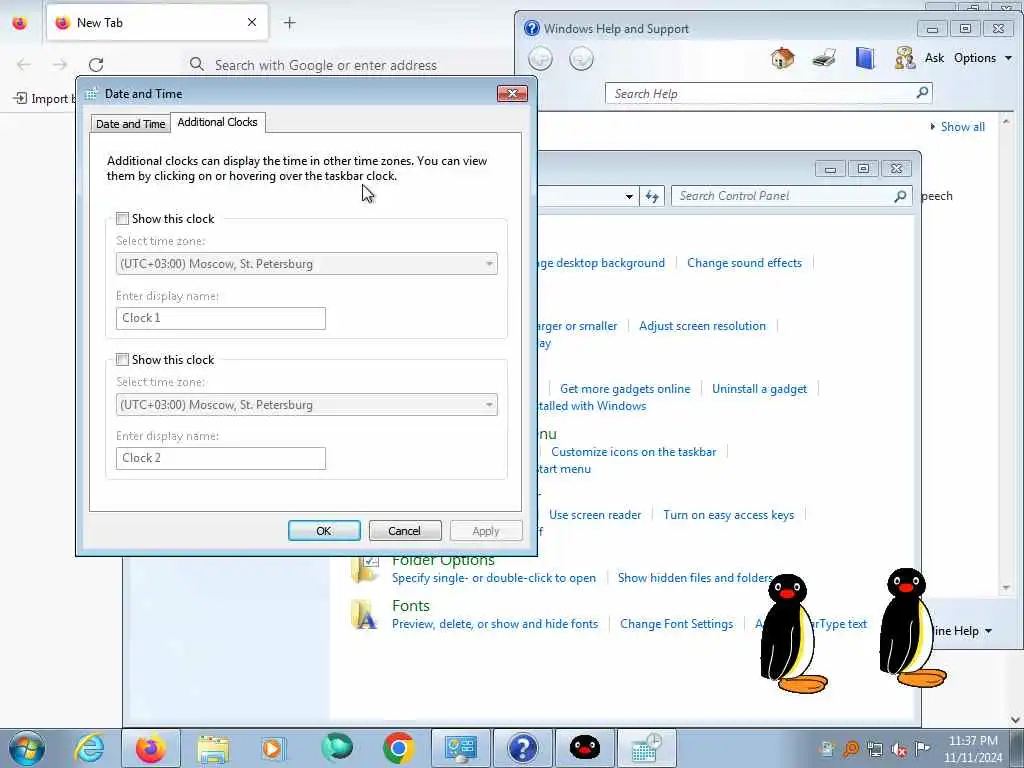Launch Internet Explorer from taskbar
Screen dimensions: 1024x768
pos(89,748)
